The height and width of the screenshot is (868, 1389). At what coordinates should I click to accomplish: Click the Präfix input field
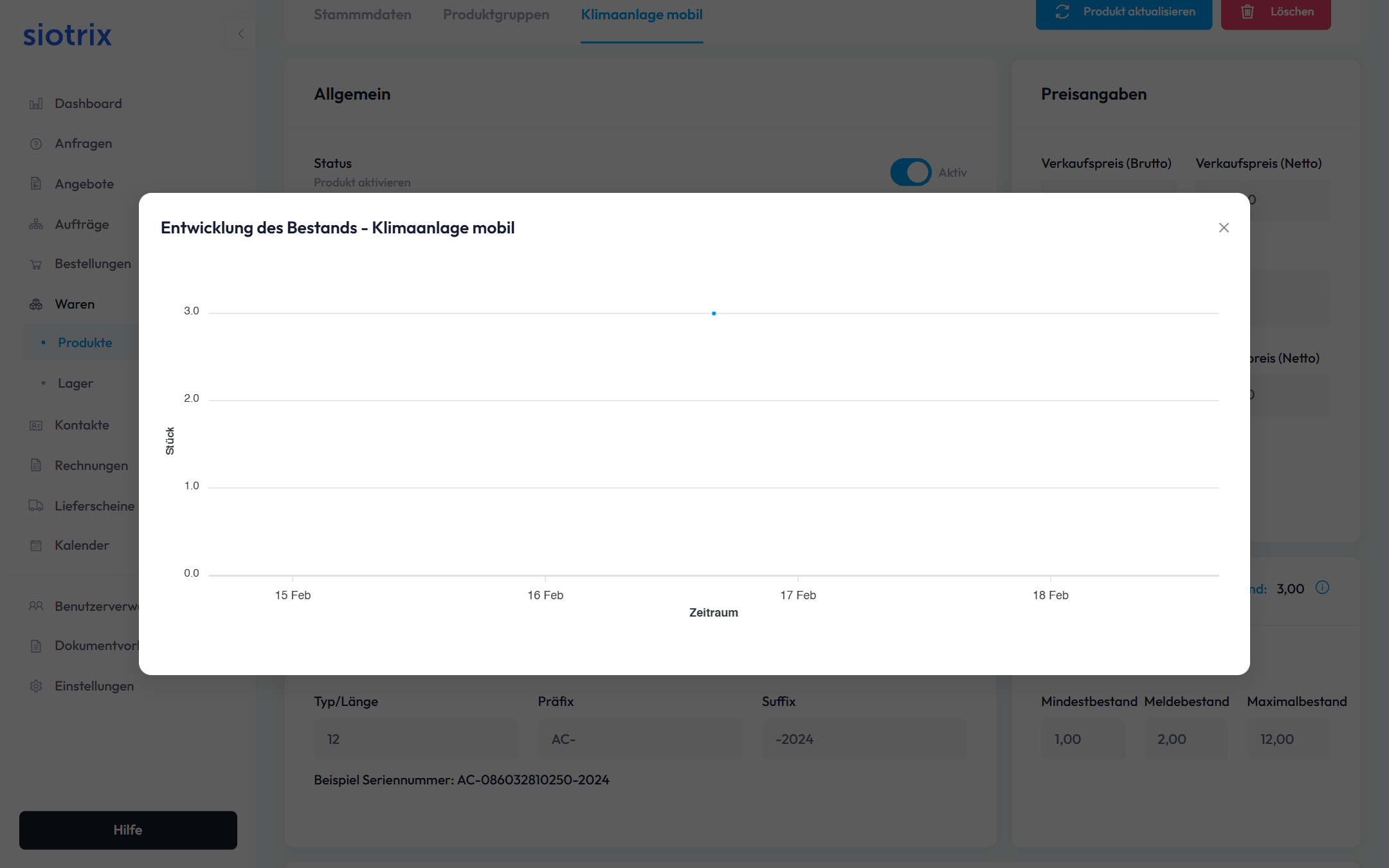tap(639, 739)
